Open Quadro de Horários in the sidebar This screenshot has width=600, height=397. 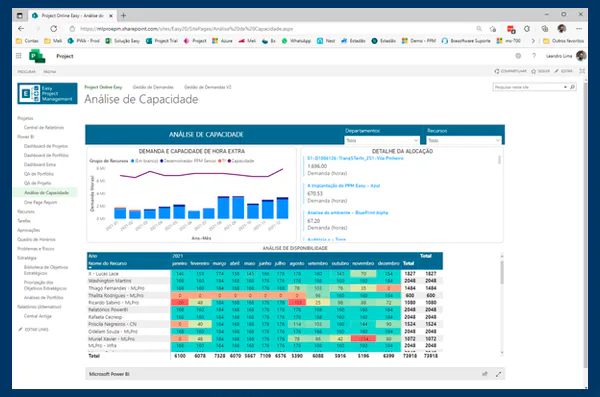point(36,239)
